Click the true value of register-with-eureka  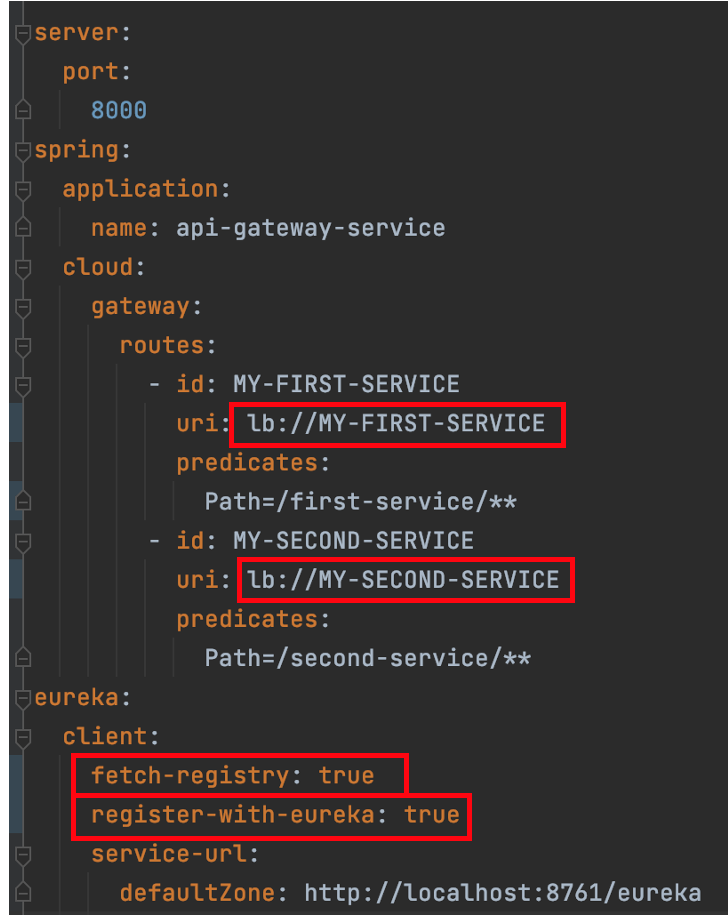pyautogui.click(x=431, y=815)
